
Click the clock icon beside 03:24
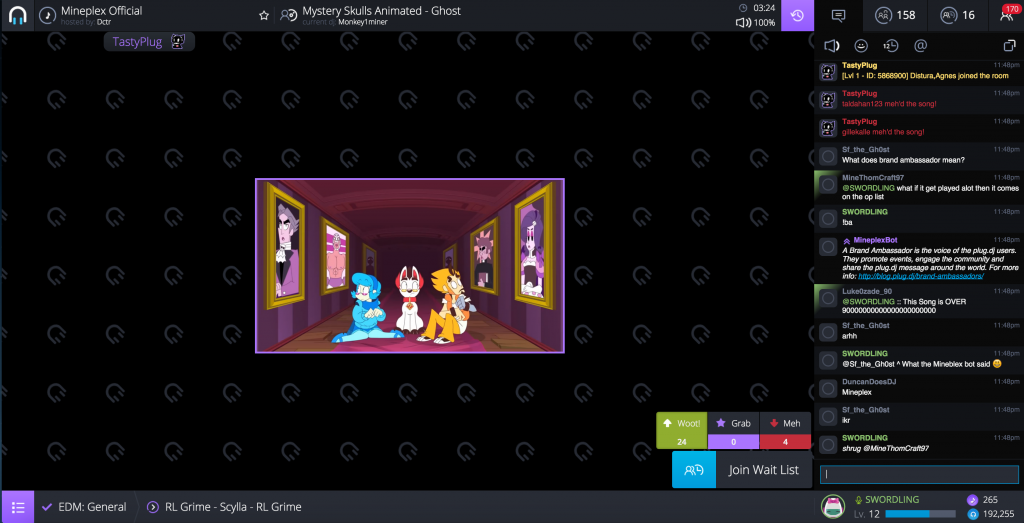(743, 8)
